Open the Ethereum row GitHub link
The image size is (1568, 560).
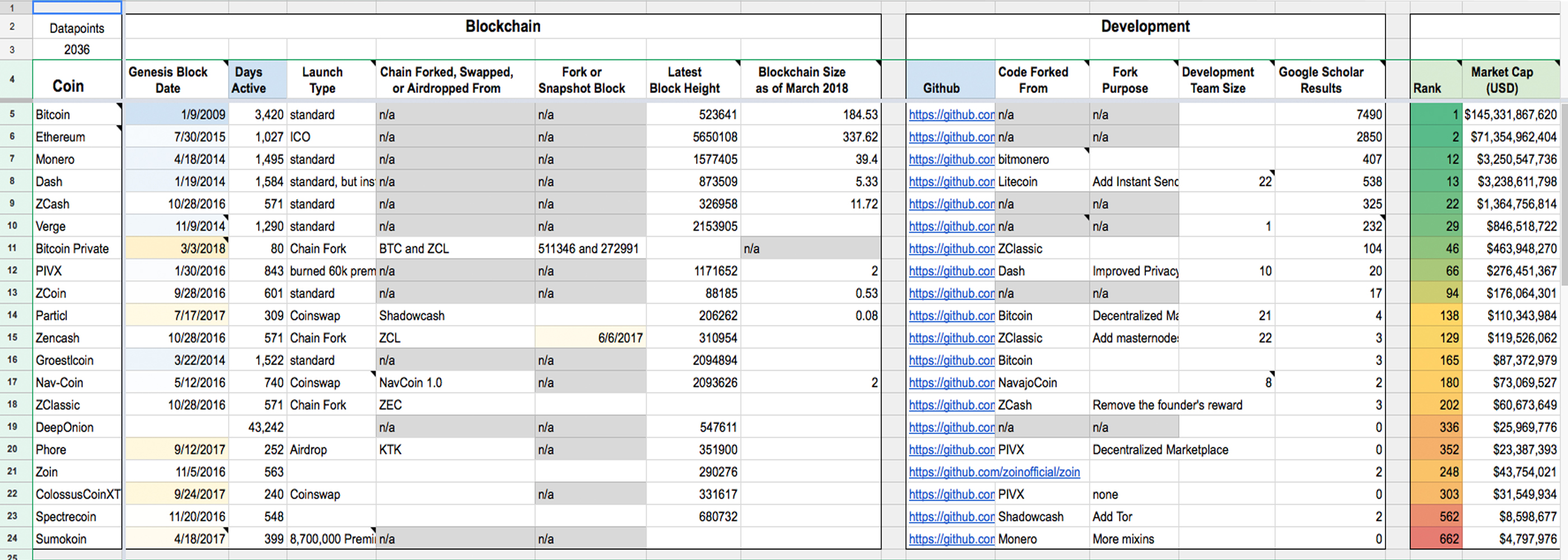[x=951, y=137]
